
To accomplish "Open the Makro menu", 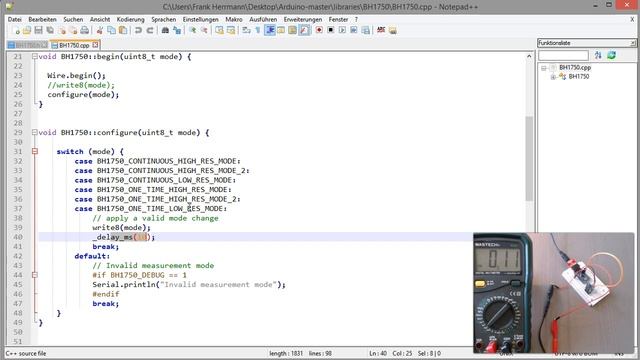I will [x=234, y=19].
